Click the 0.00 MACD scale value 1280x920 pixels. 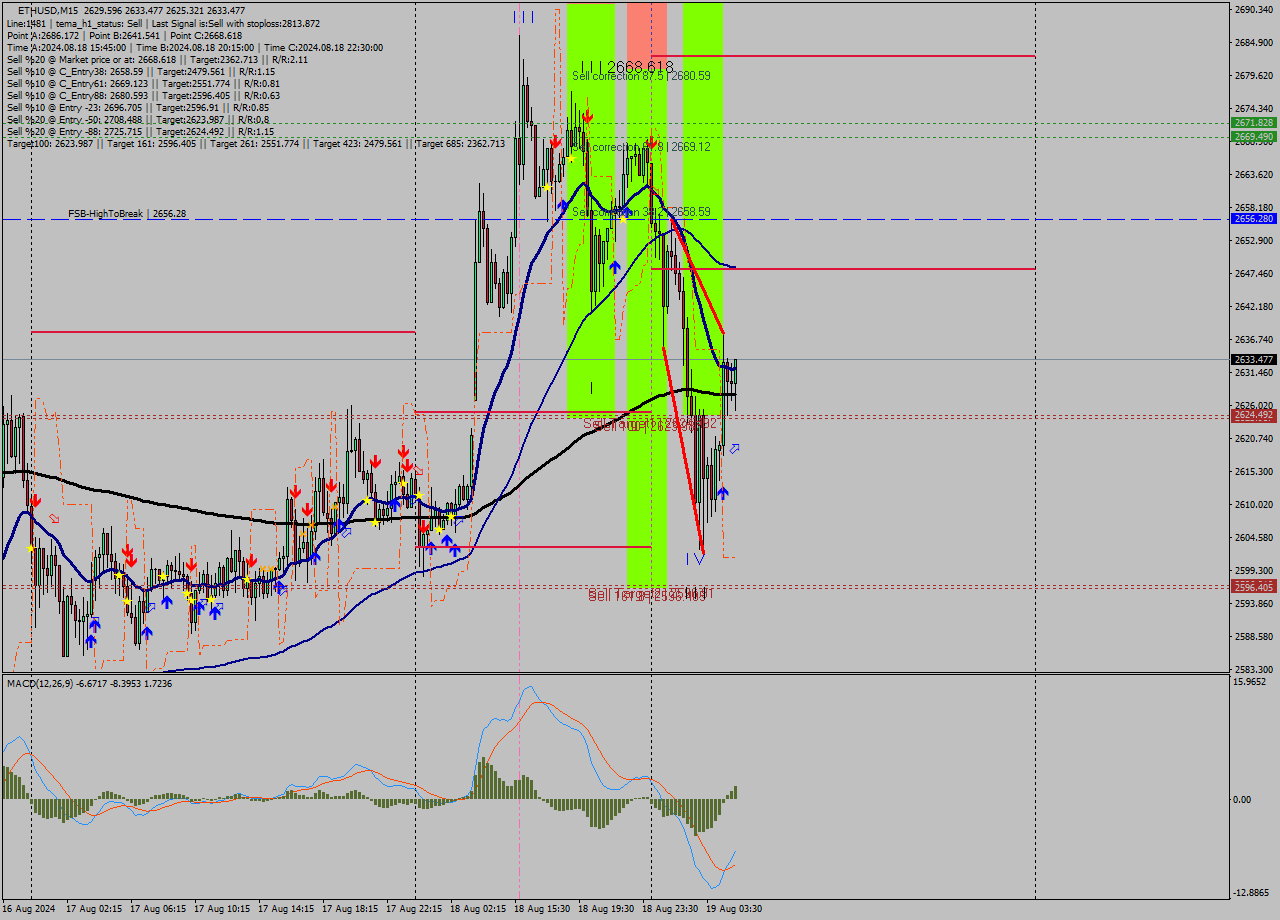pos(1244,799)
